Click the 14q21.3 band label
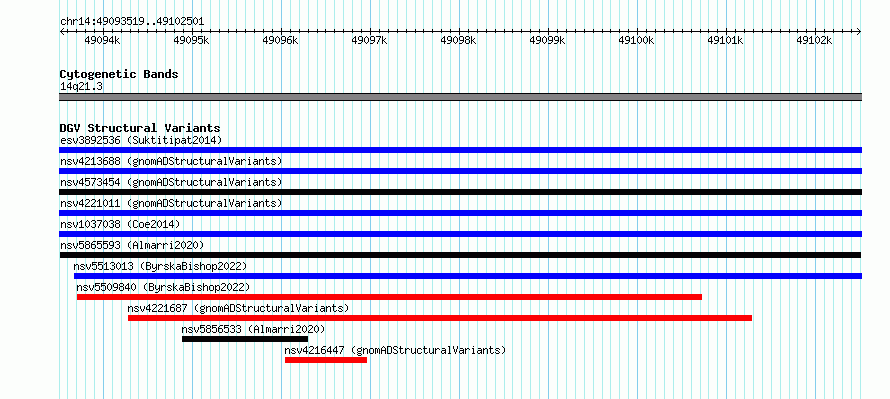The image size is (890, 399). pos(82,87)
